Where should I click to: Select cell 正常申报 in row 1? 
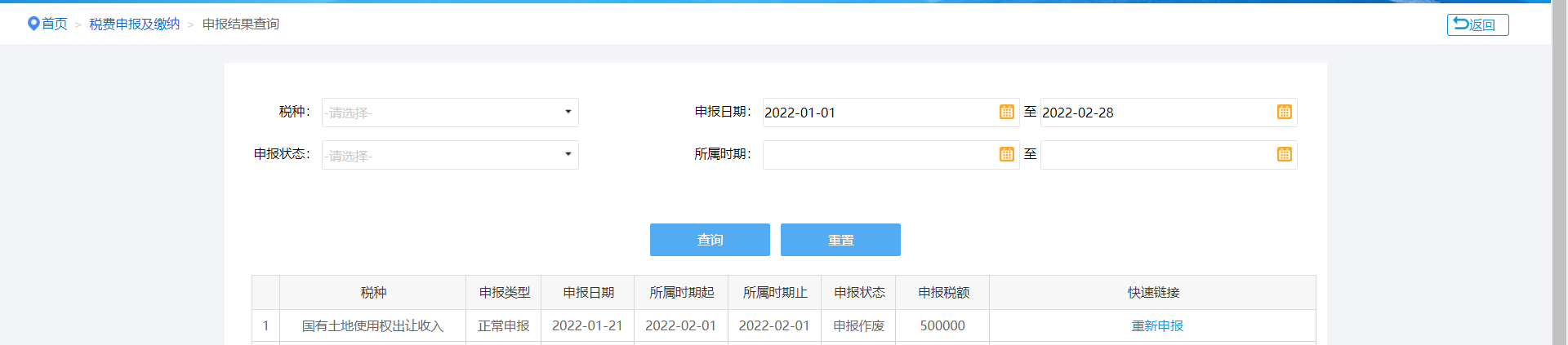pos(504,325)
